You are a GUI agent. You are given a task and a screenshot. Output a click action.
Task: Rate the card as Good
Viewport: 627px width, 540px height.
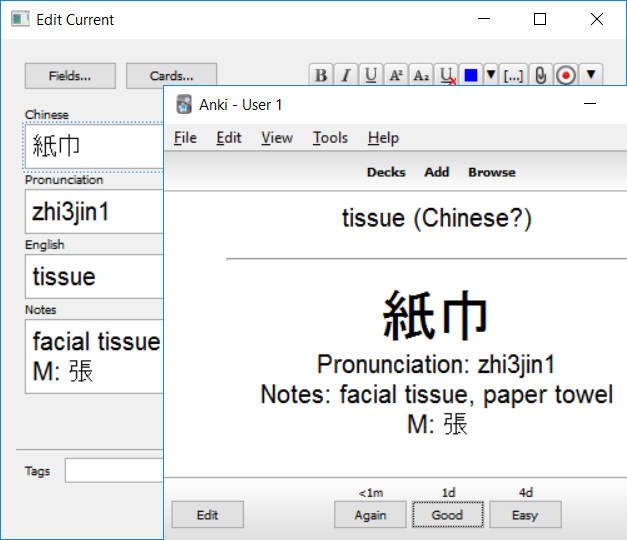[447, 515]
